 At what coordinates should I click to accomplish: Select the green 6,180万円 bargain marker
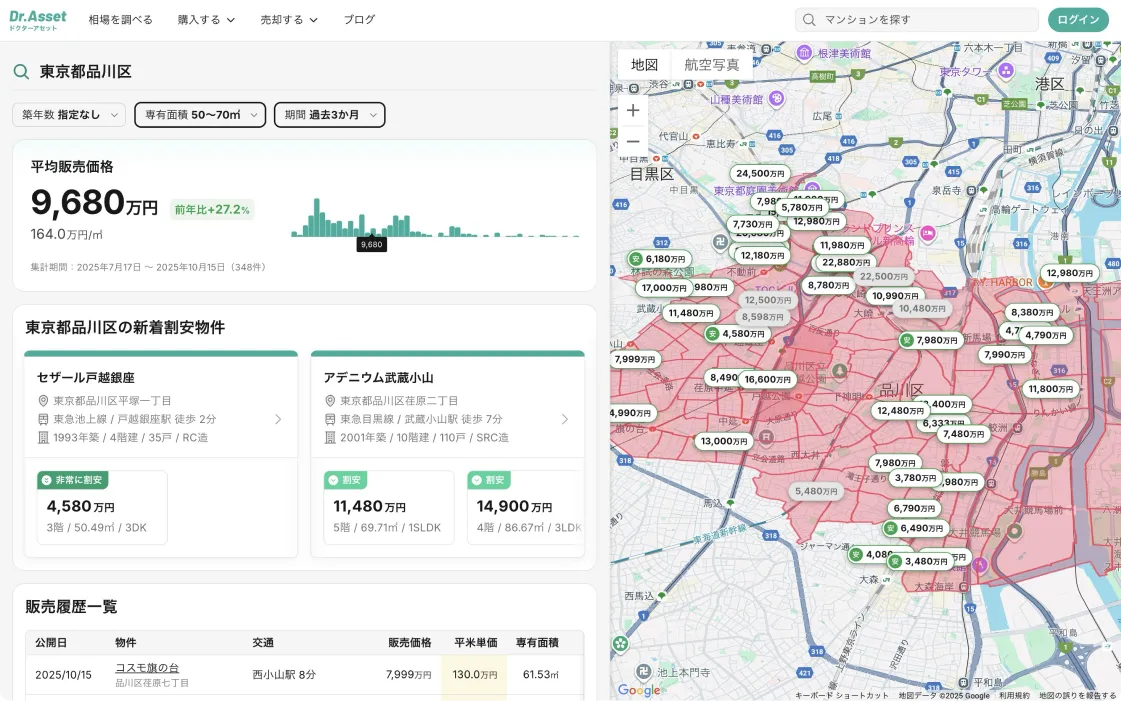tap(658, 259)
